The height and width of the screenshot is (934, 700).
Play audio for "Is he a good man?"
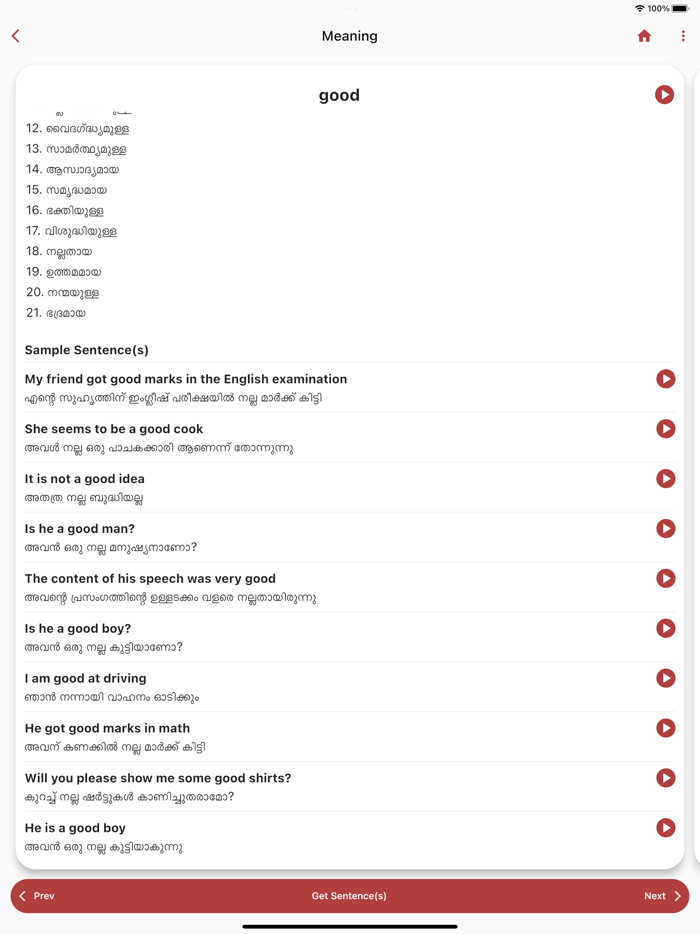coord(665,528)
